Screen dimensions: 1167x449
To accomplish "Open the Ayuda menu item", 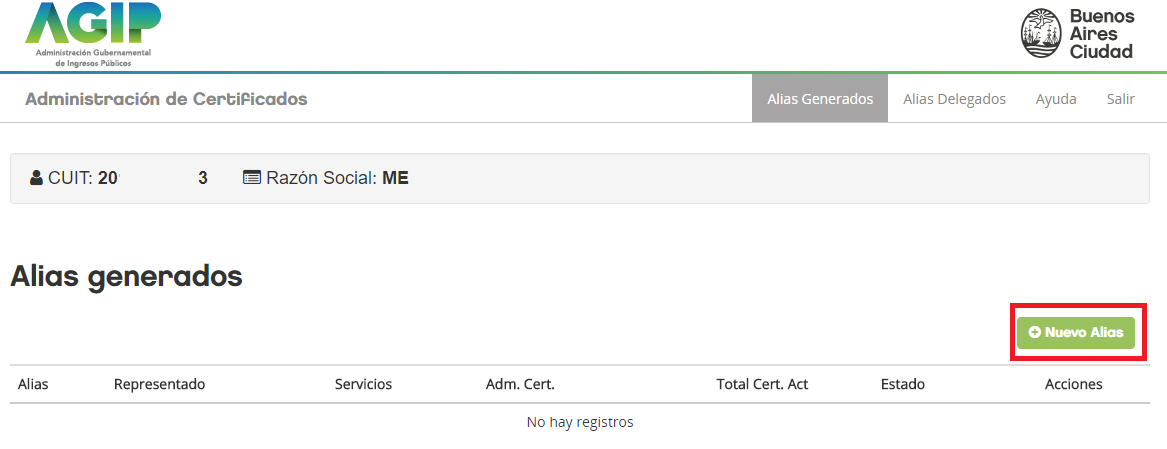I will (x=1056, y=99).
